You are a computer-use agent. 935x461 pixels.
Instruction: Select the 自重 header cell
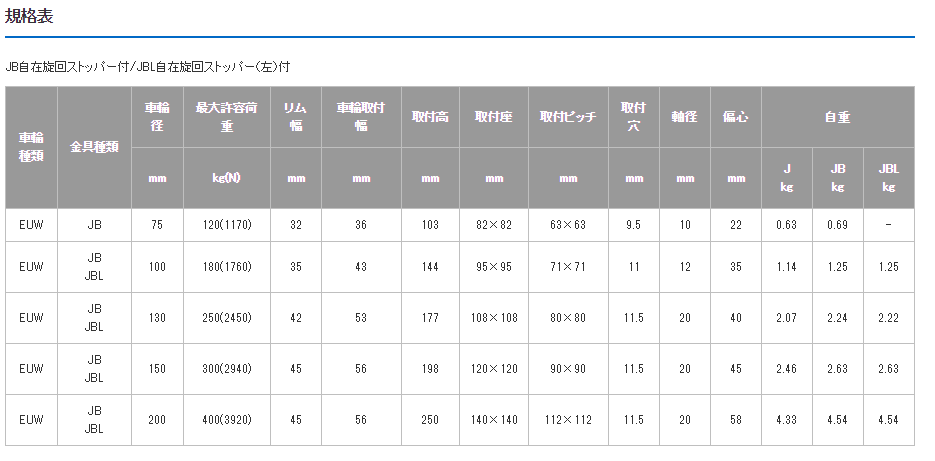[837, 117]
